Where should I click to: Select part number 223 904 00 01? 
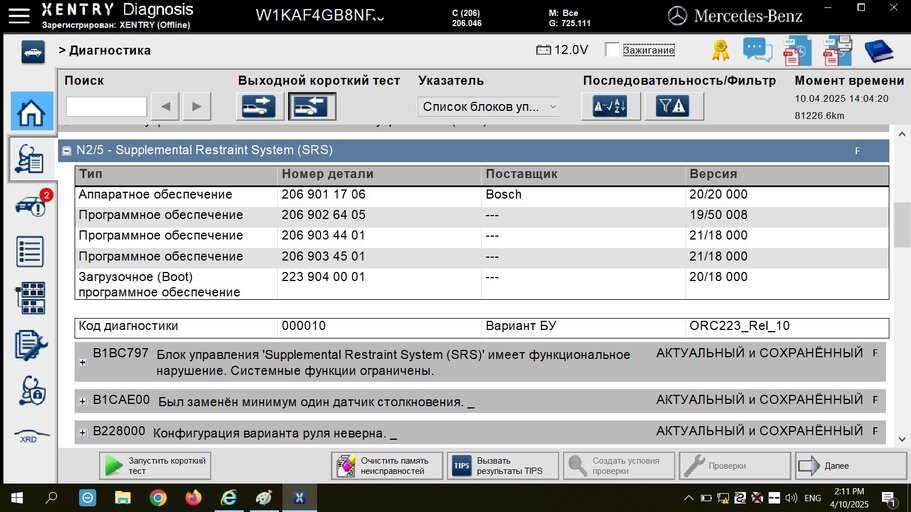tap(324, 277)
